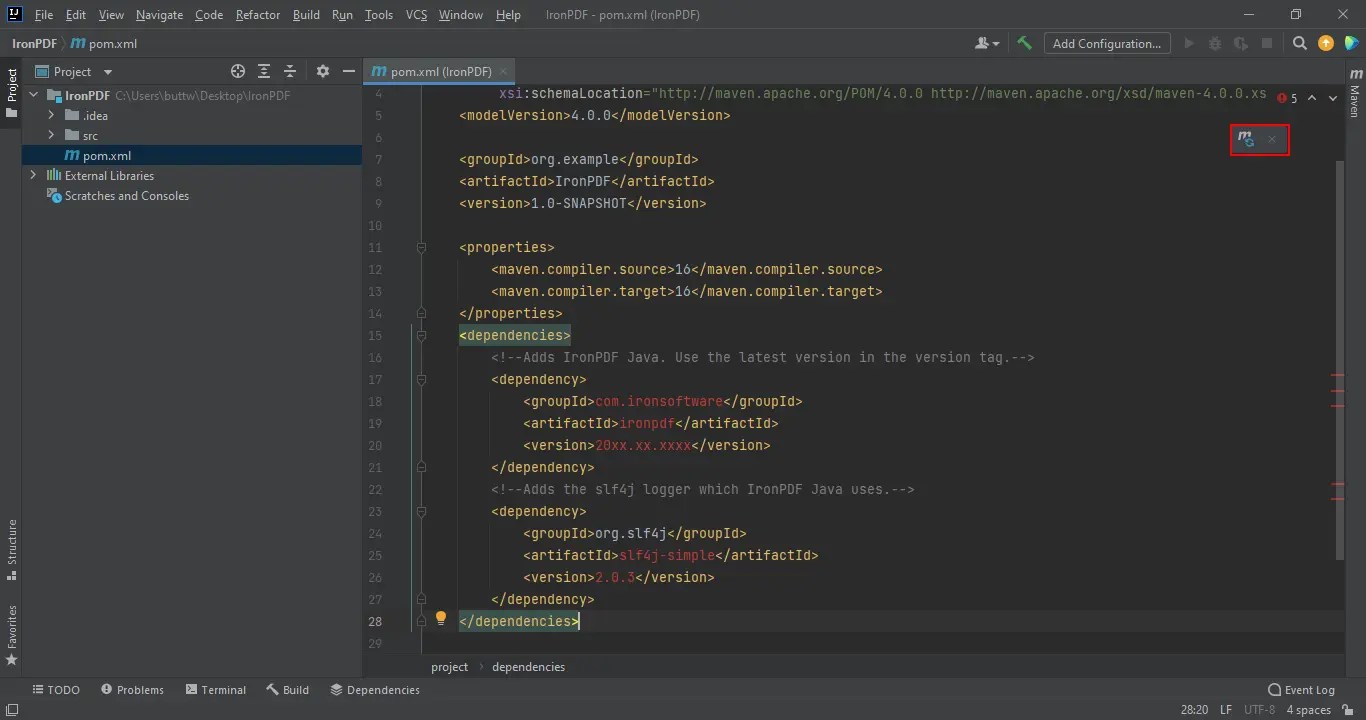
Task: Click the Load Maven Changes icon
Action: pos(1246,140)
